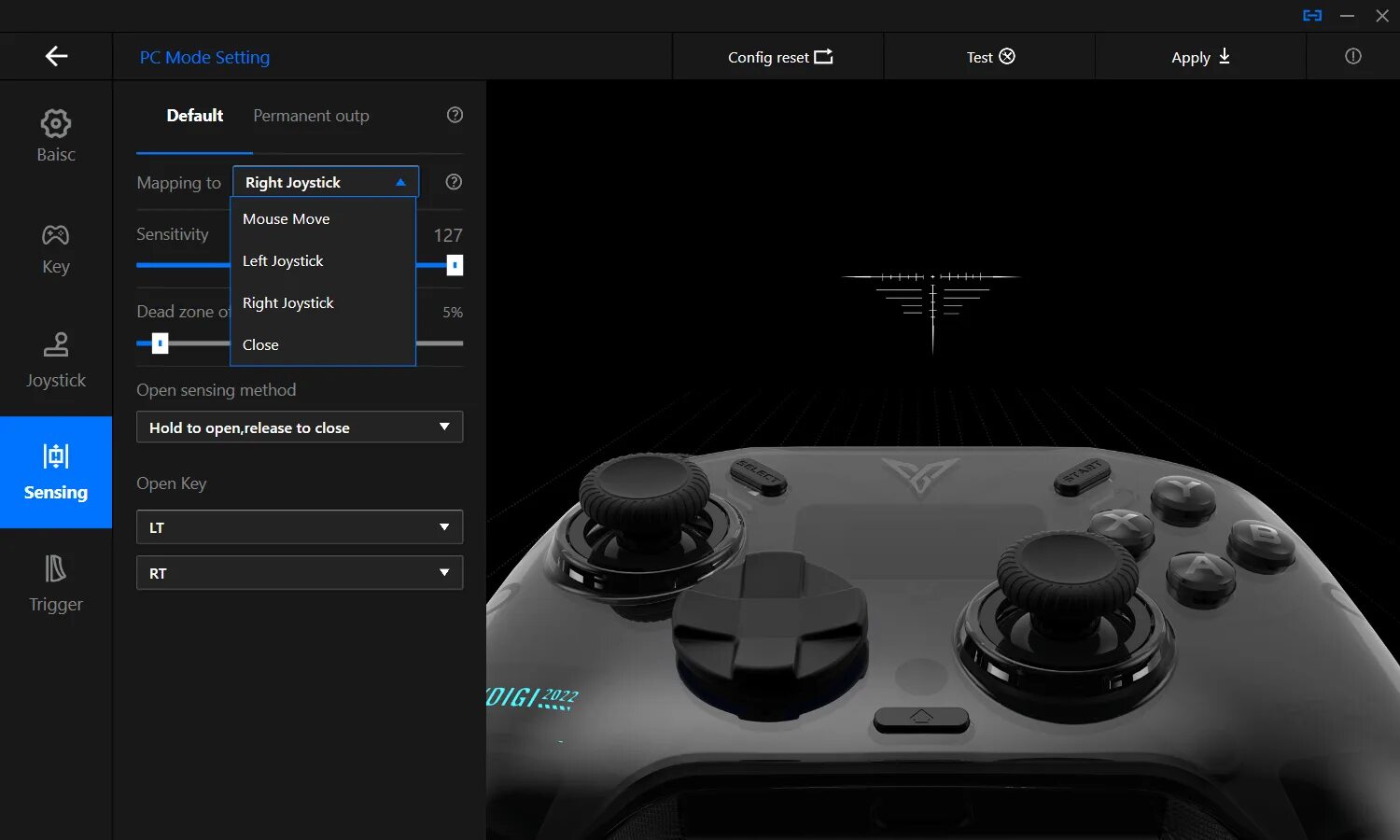Click the sensitivity value 127
1400x840 pixels.
(x=448, y=235)
